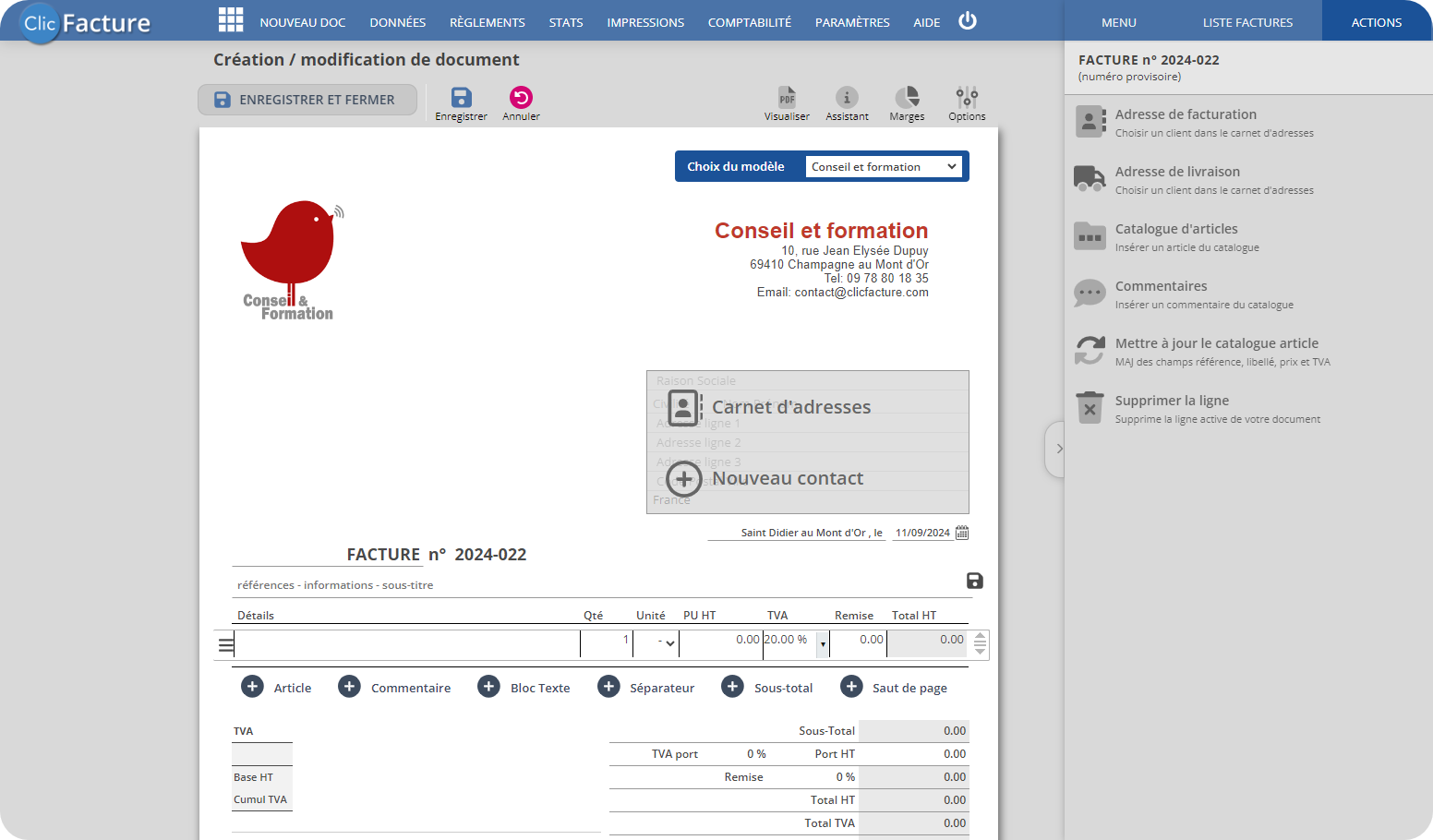Viewport: 1433px width, 840px height.
Task: Add a Commentaire line
Action: click(x=394, y=687)
